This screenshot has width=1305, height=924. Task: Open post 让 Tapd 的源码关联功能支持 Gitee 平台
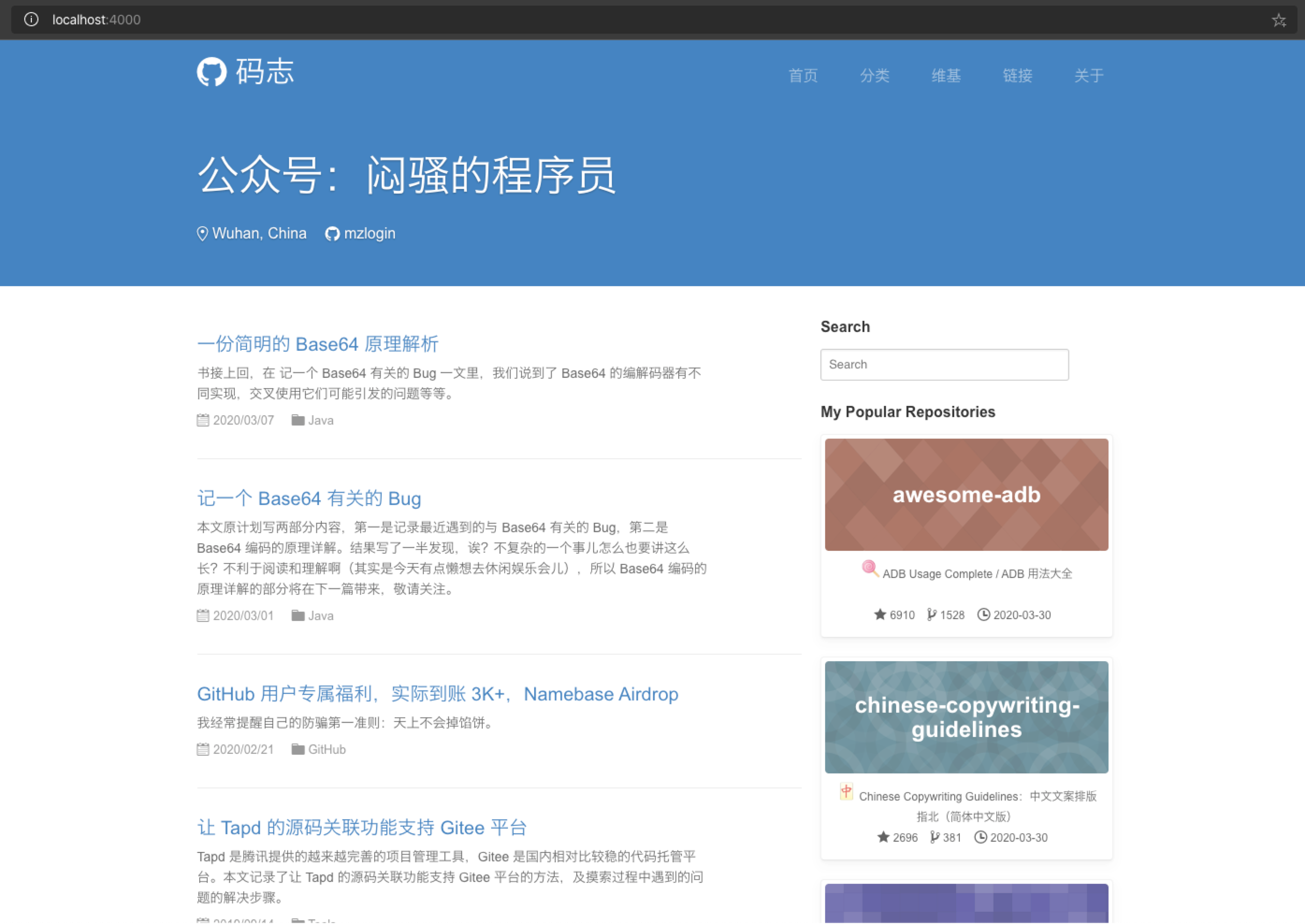tap(362, 827)
